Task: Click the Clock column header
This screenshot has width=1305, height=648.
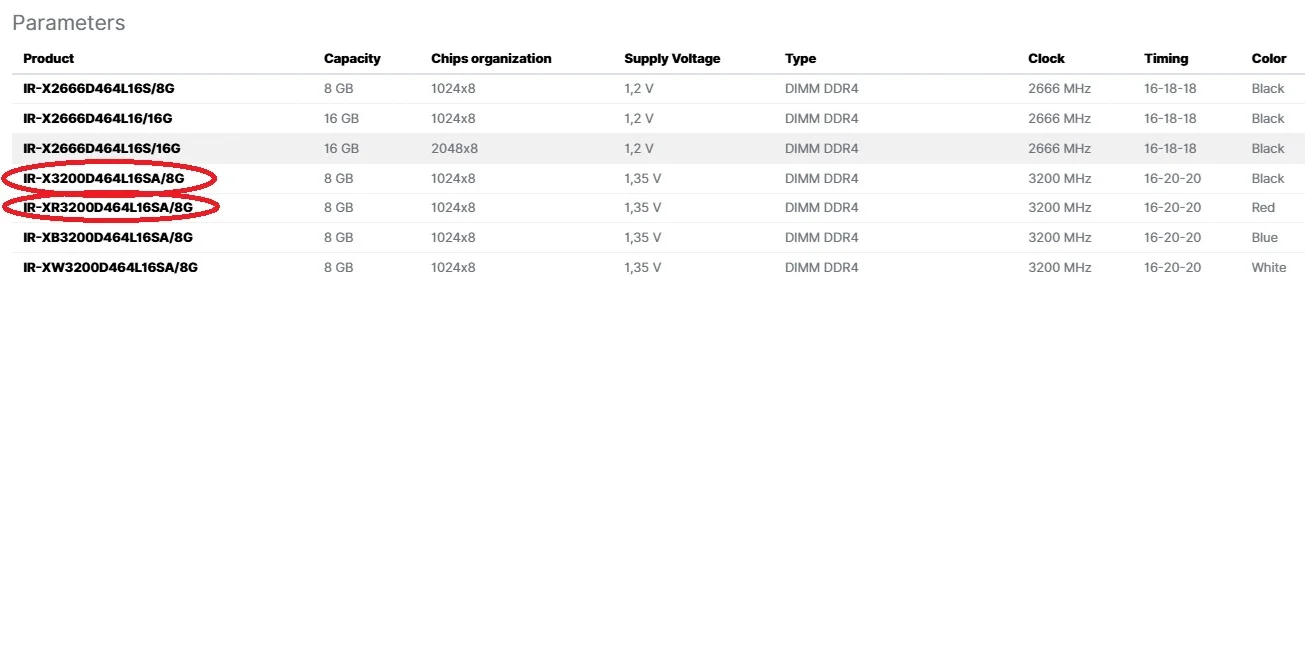Action: click(x=1046, y=58)
